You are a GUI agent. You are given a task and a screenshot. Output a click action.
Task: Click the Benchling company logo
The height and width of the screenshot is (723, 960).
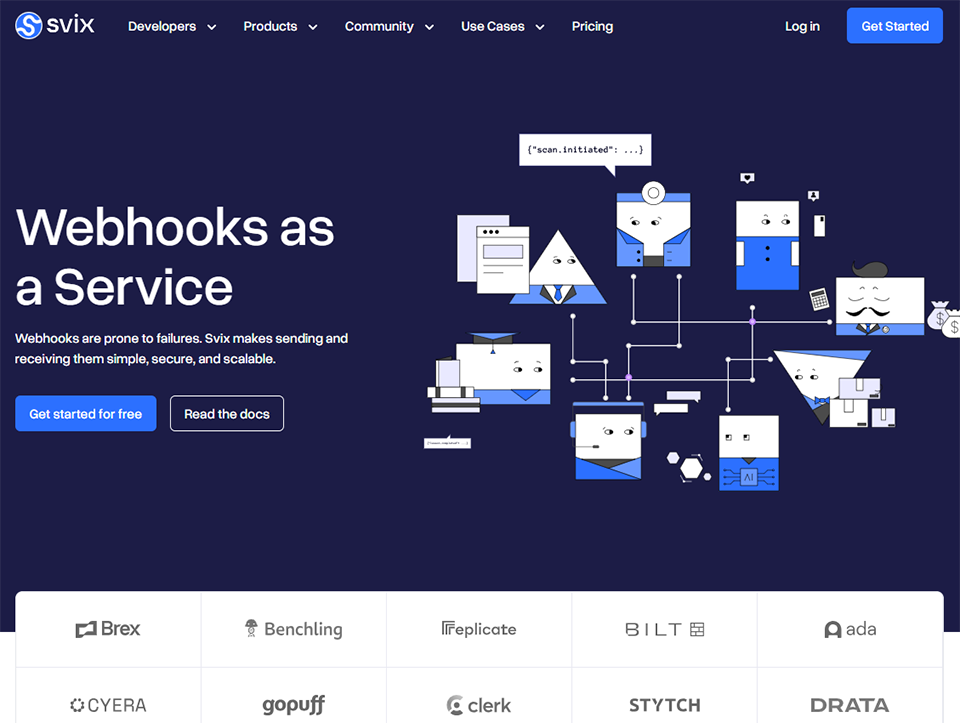[x=293, y=629]
